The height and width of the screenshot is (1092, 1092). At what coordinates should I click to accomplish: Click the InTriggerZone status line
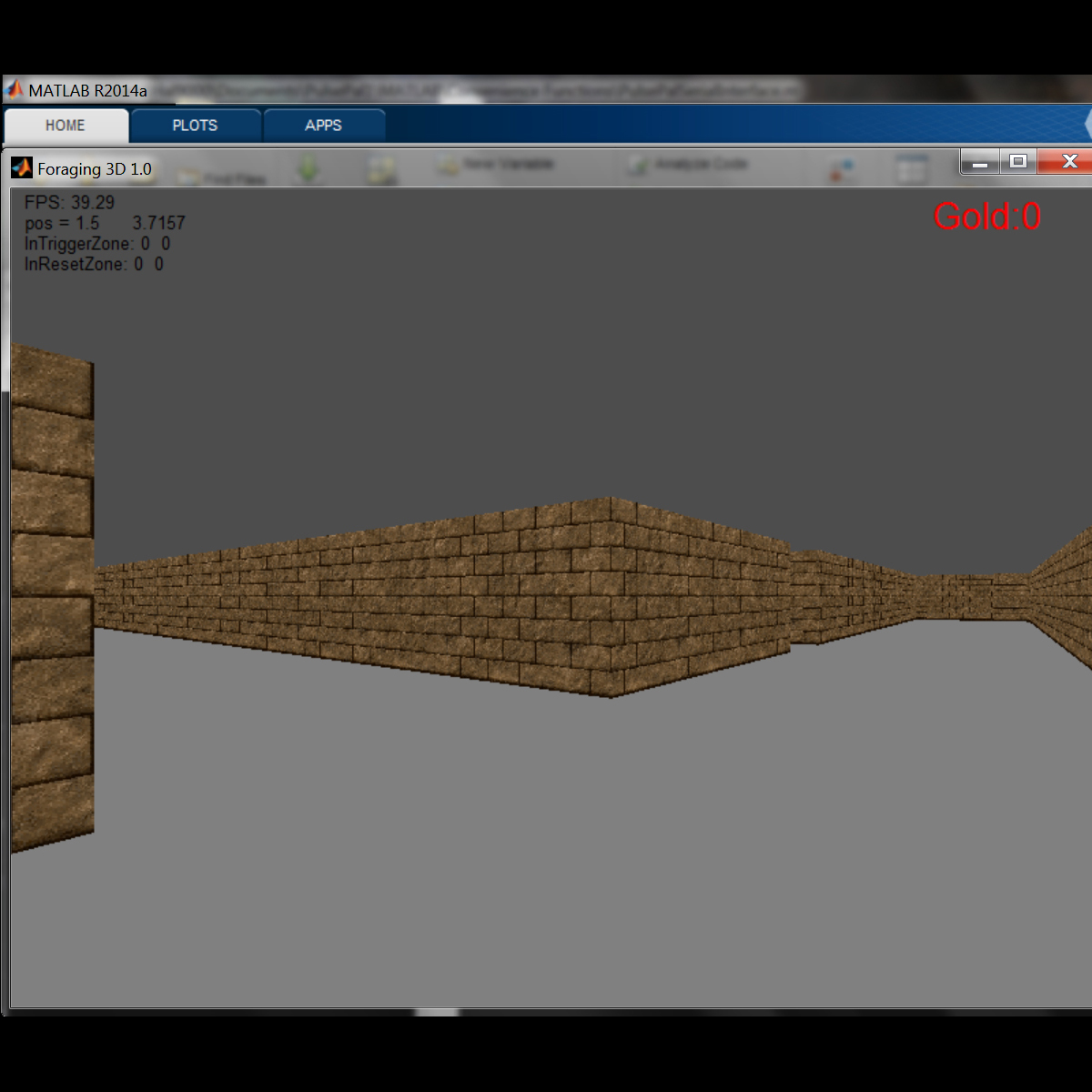(96, 244)
